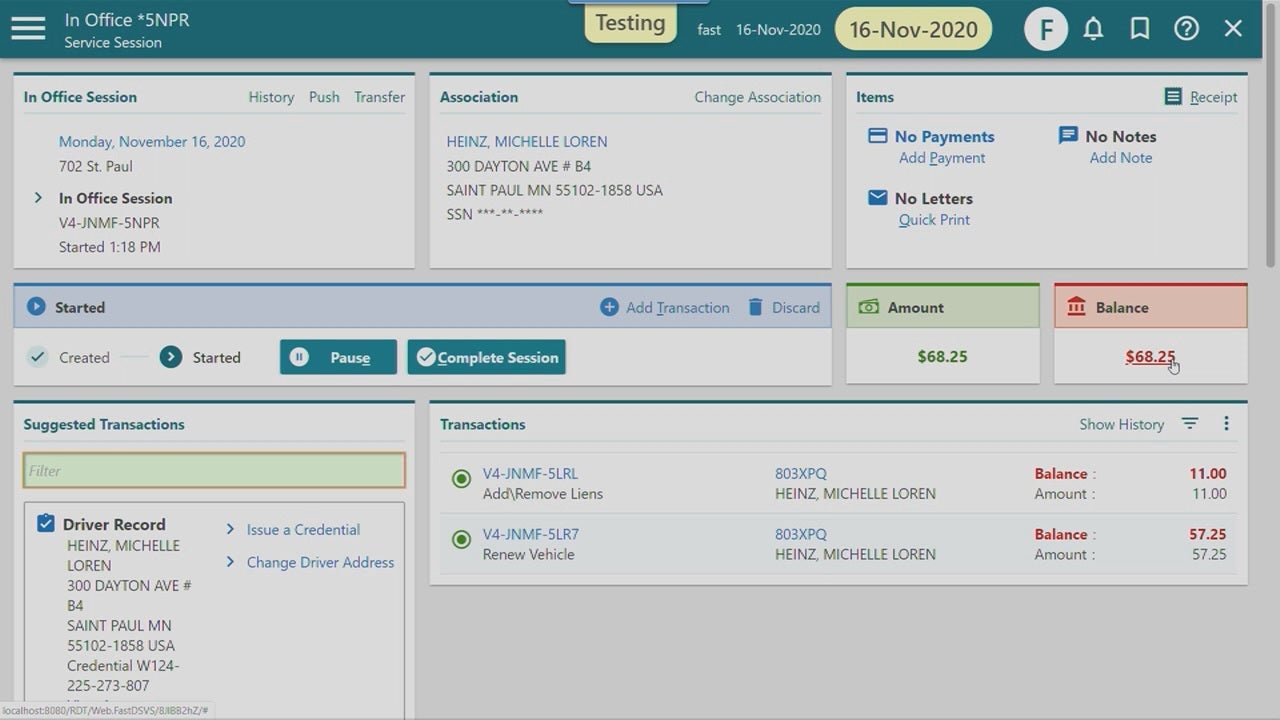The width and height of the screenshot is (1280, 720).
Task: Click the user avatar F icon
Action: click(1046, 30)
